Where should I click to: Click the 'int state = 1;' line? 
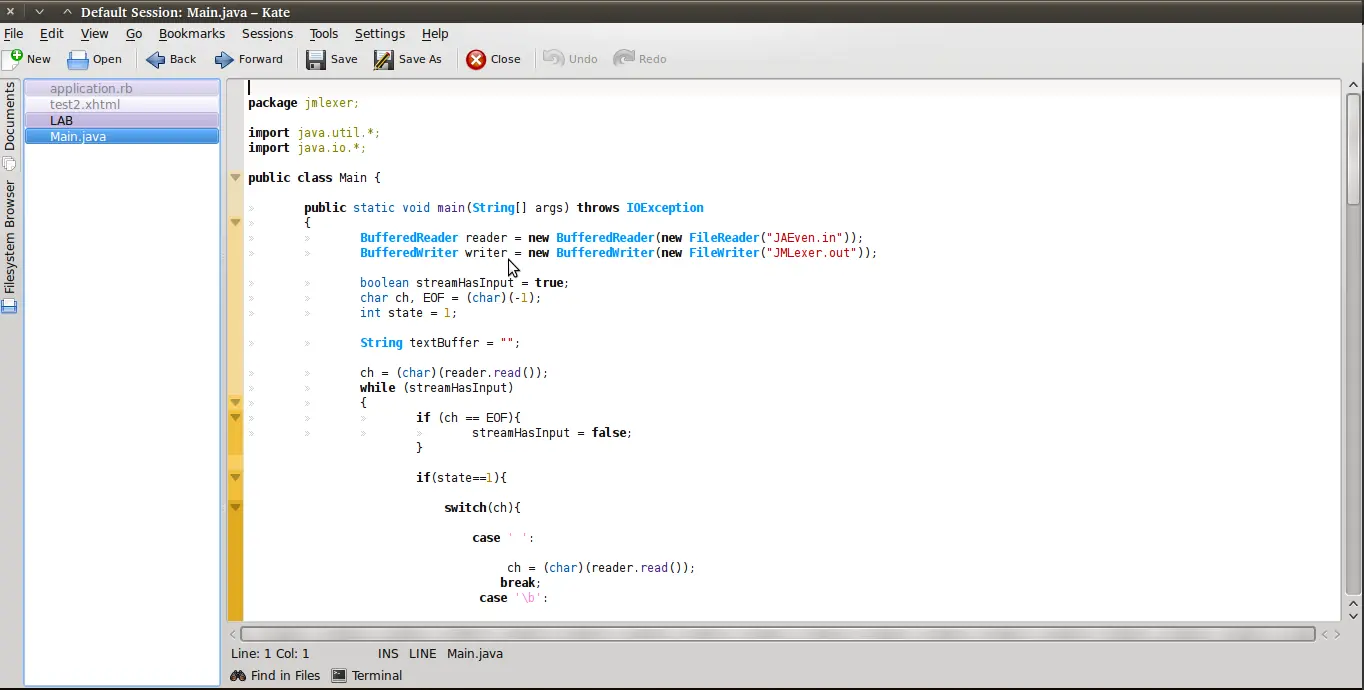408,313
